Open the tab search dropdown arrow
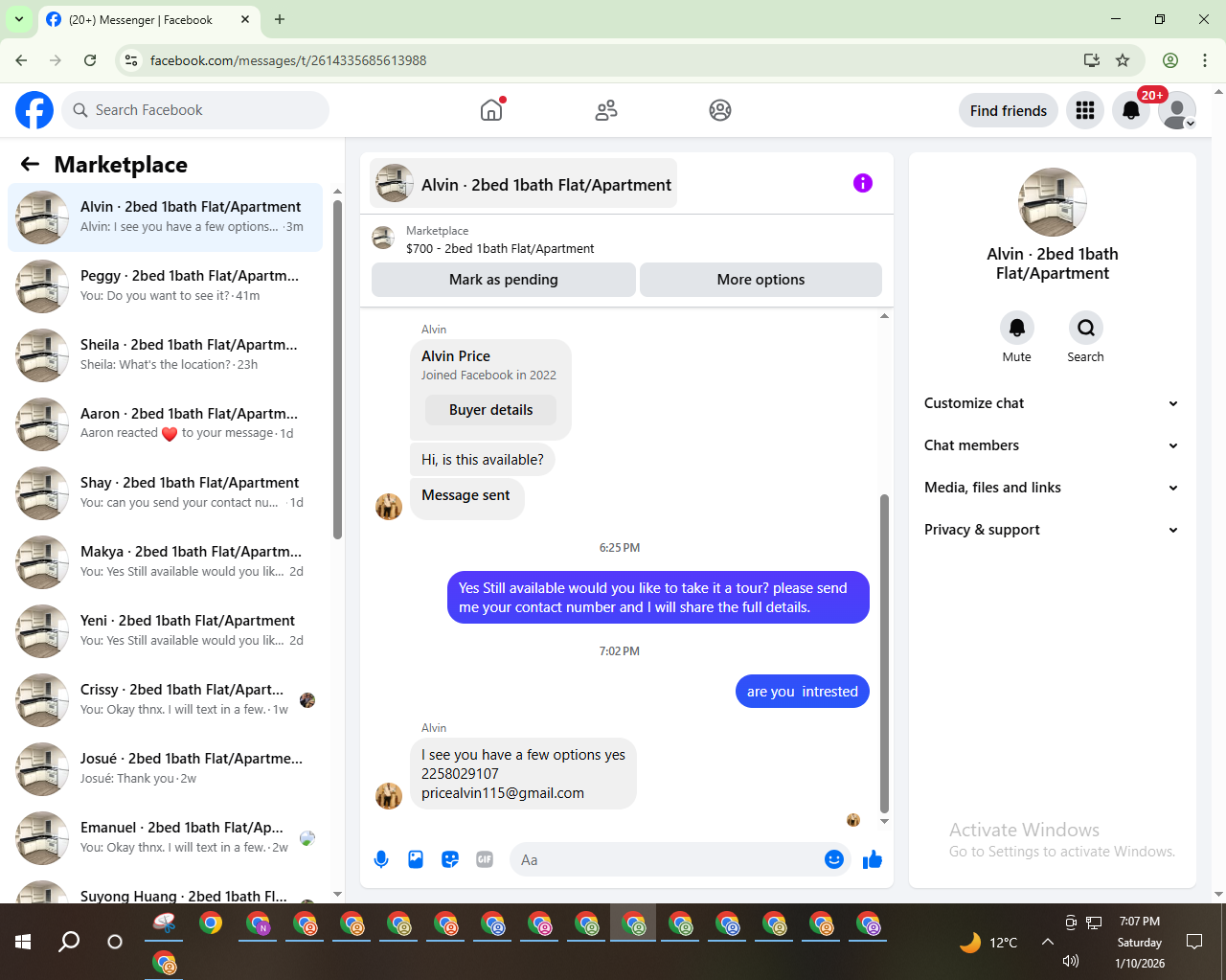This screenshot has height=980, width=1226. [x=19, y=19]
